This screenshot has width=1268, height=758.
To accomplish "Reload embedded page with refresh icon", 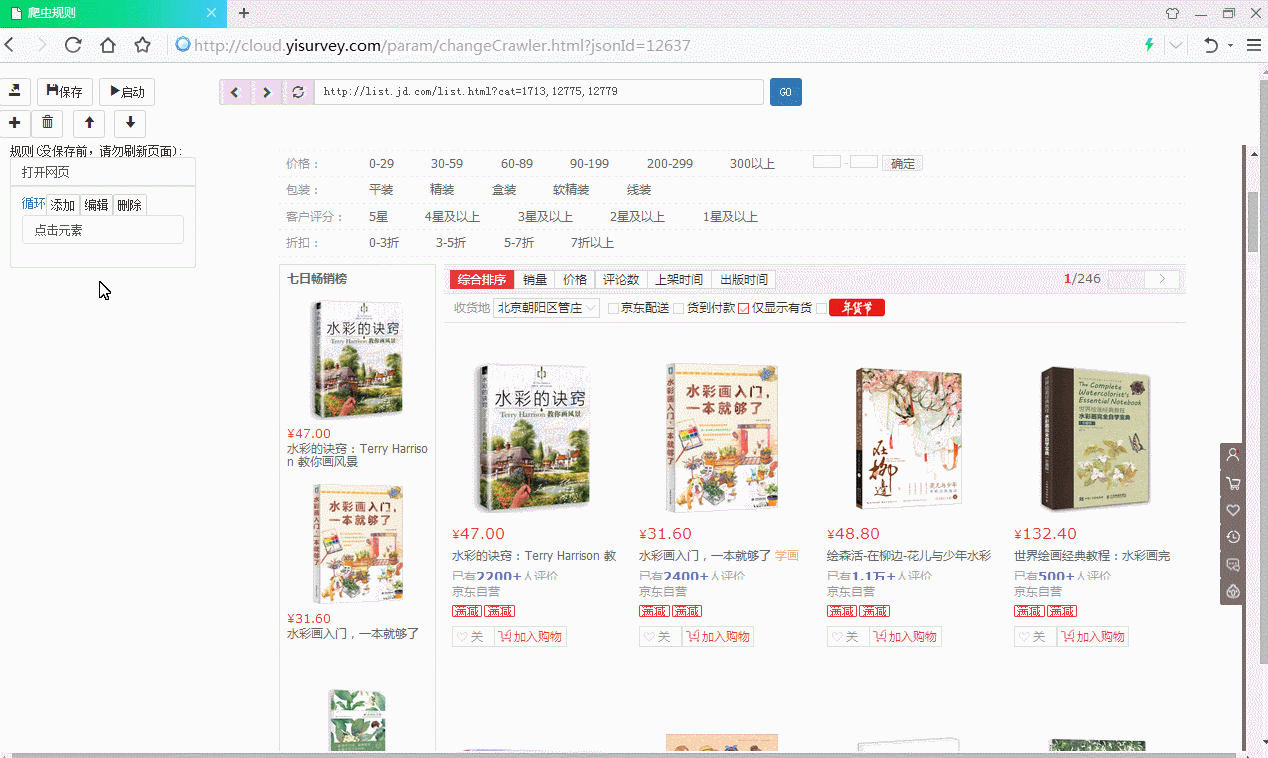I will 298,92.
